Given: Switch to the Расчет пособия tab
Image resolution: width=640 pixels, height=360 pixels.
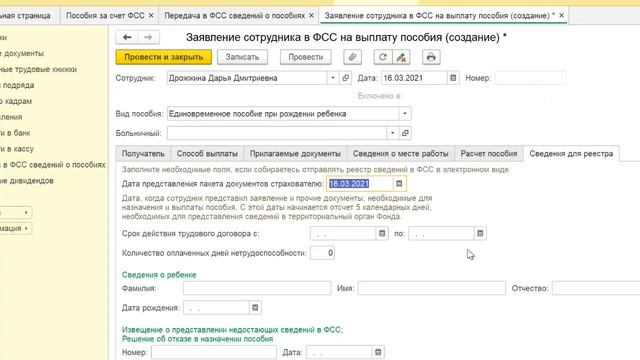Looking at the screenshot, I should coord(489,154).
